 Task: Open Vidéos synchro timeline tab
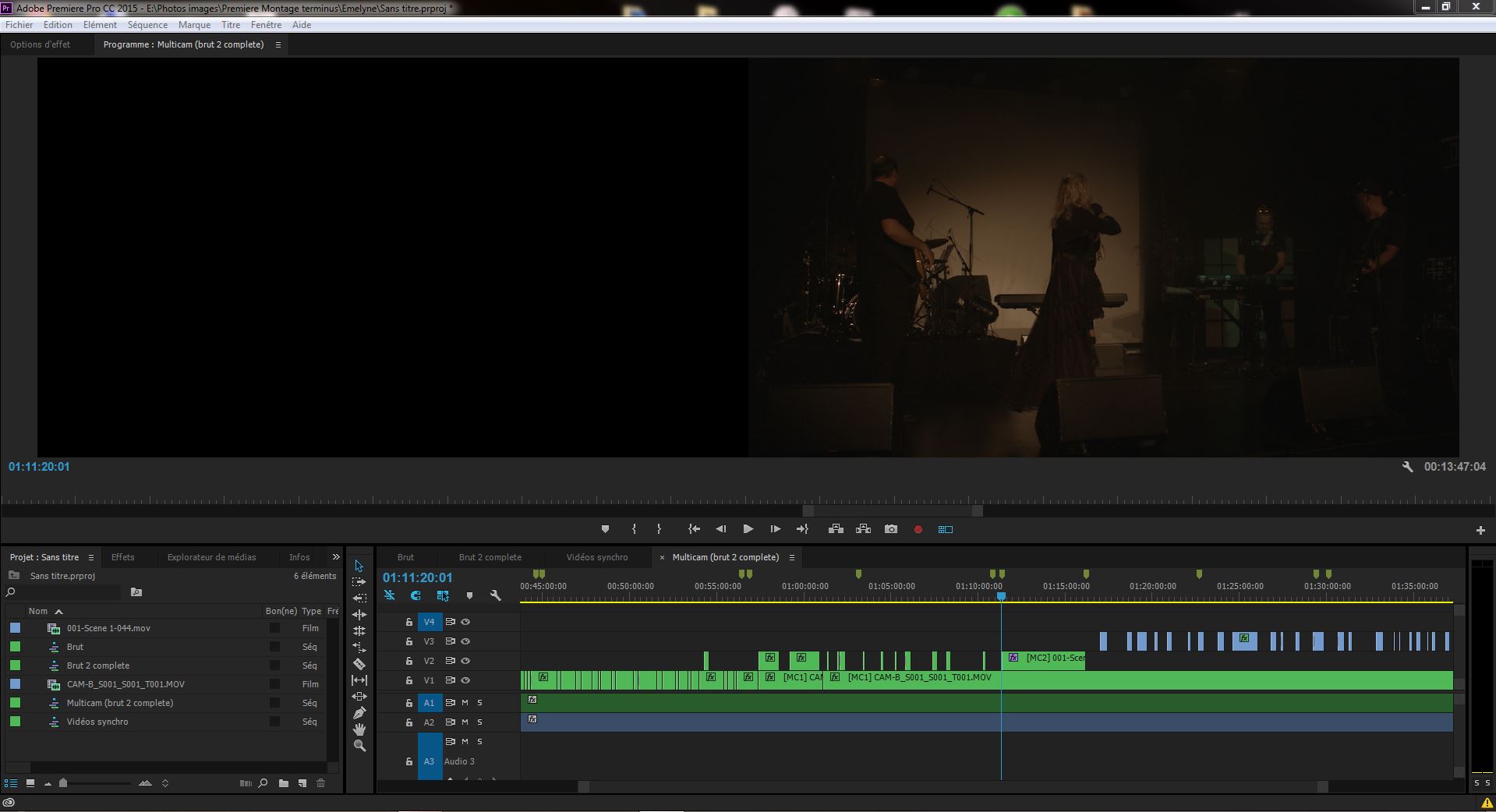[596, 557]
